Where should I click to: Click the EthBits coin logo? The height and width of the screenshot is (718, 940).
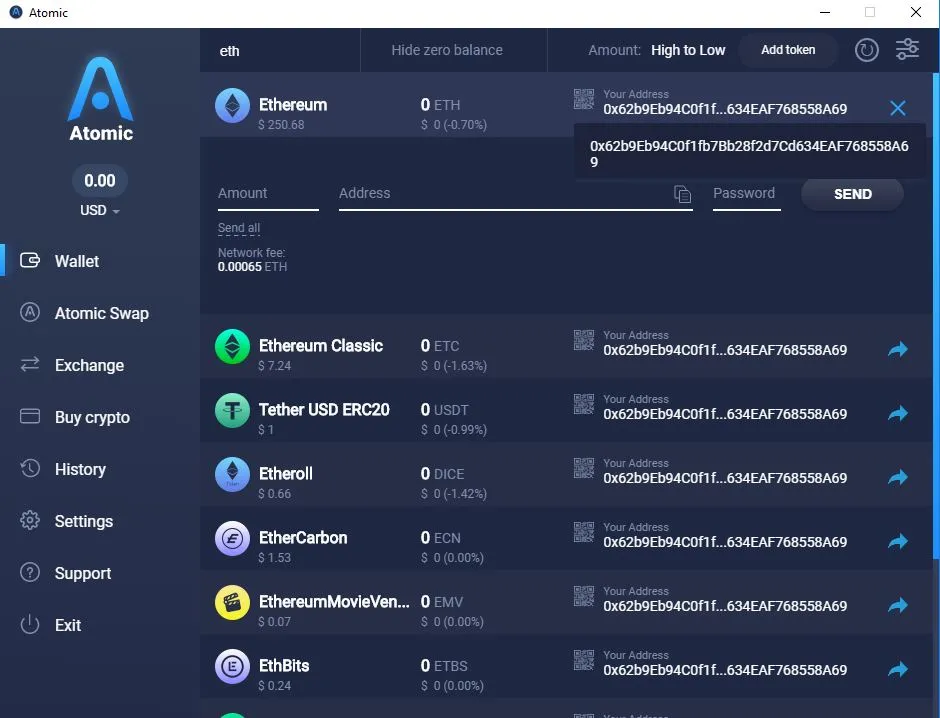pos(233,666)
